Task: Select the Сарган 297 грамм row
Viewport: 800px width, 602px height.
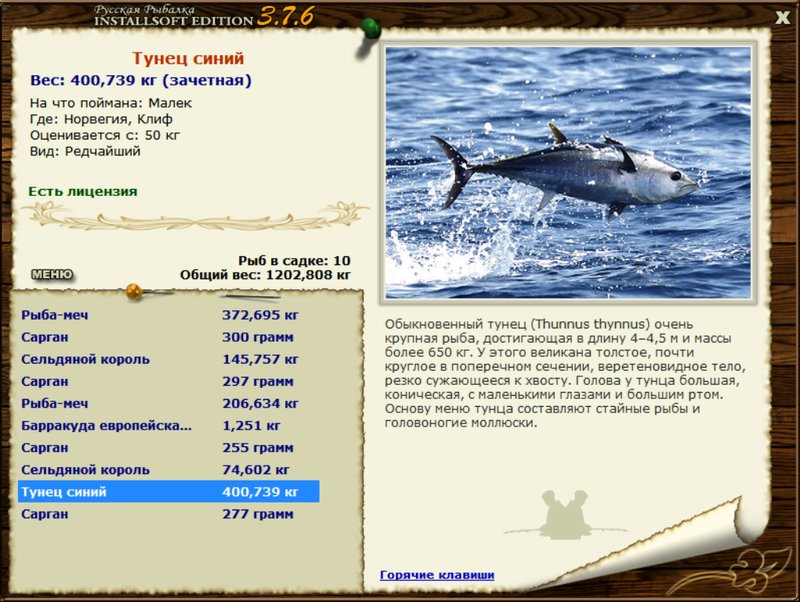Action: click(169, 382)
